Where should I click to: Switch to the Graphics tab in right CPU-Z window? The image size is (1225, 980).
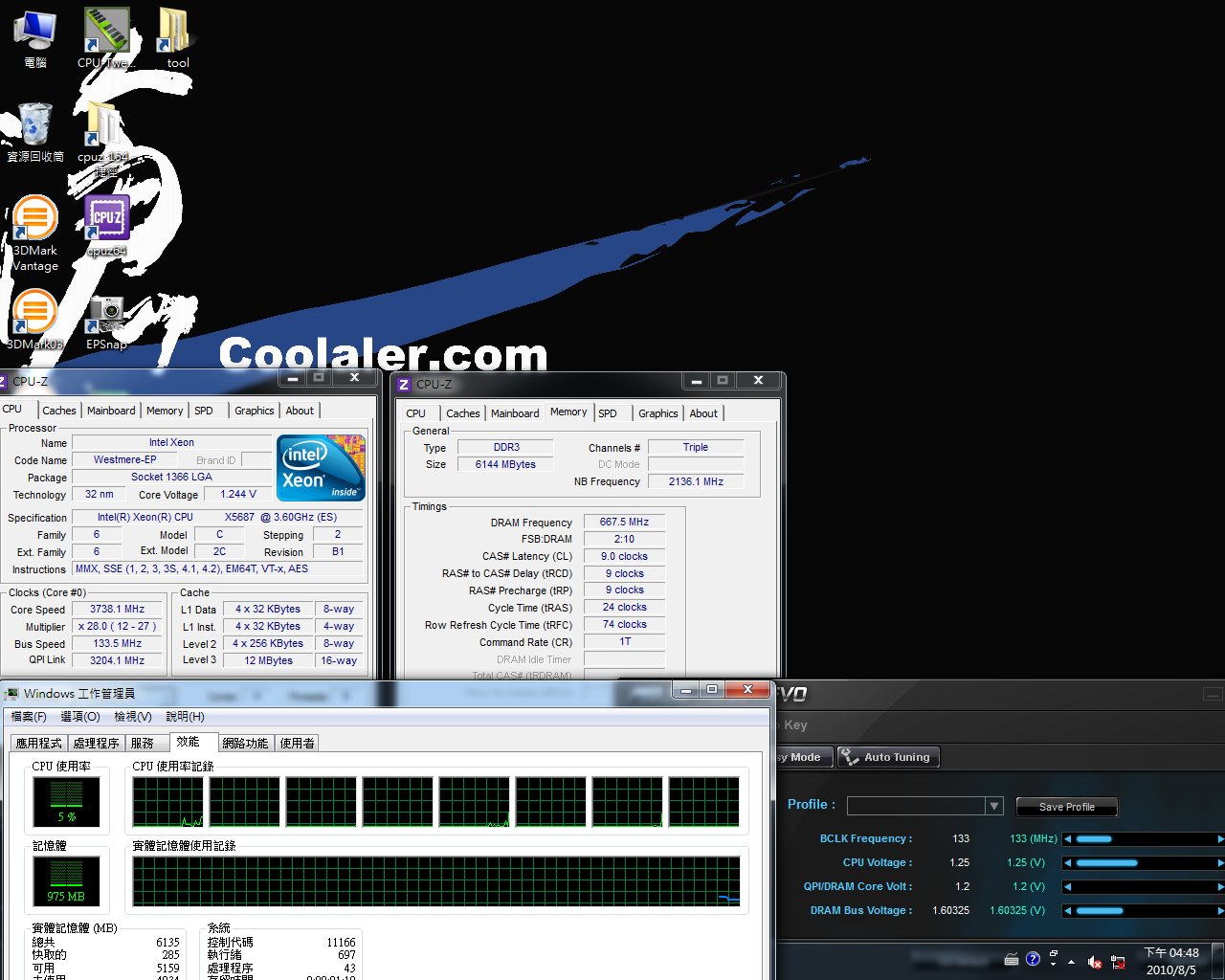tap(658, 413)
